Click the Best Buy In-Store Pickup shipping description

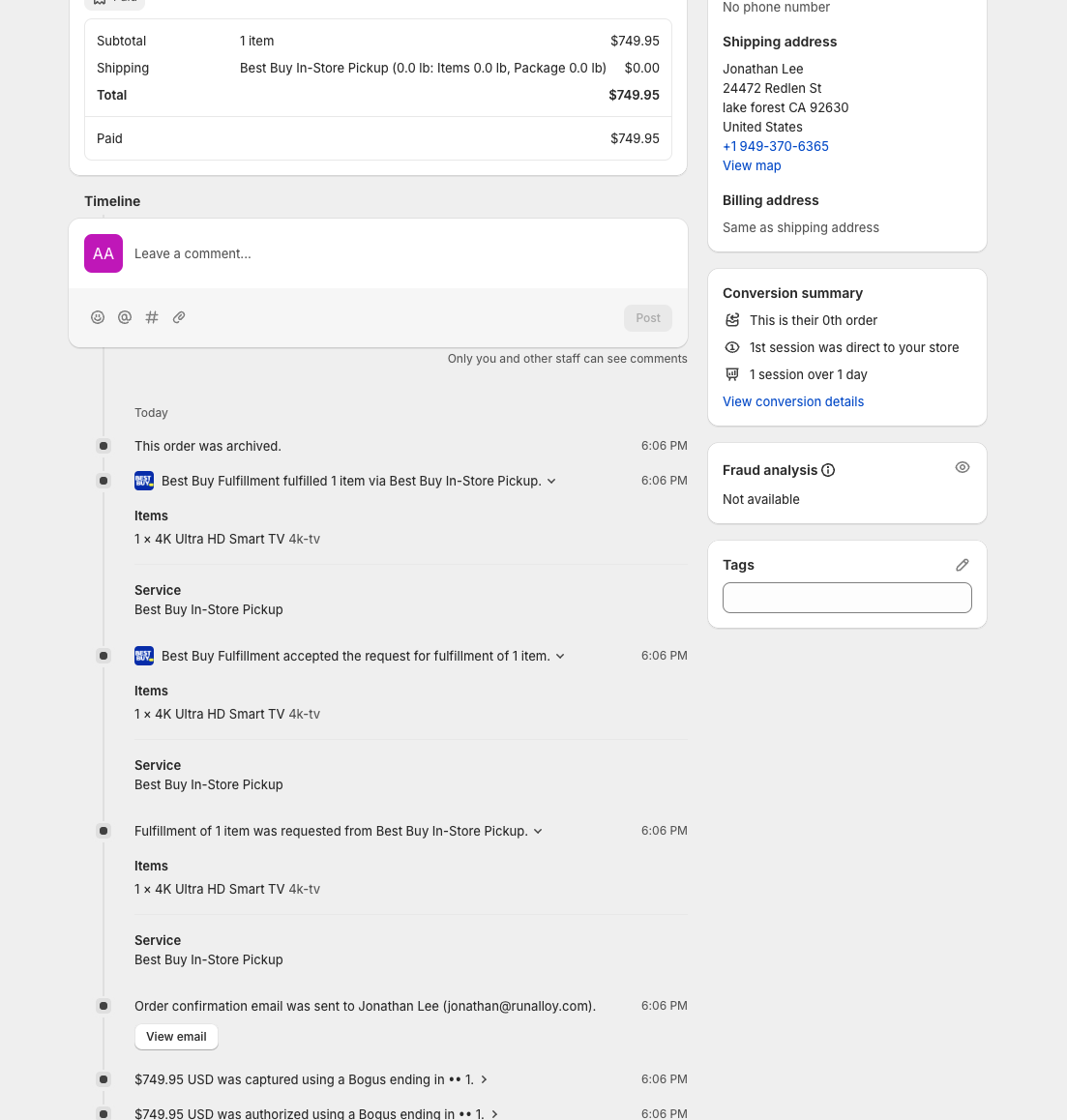[x=423, y=68]
